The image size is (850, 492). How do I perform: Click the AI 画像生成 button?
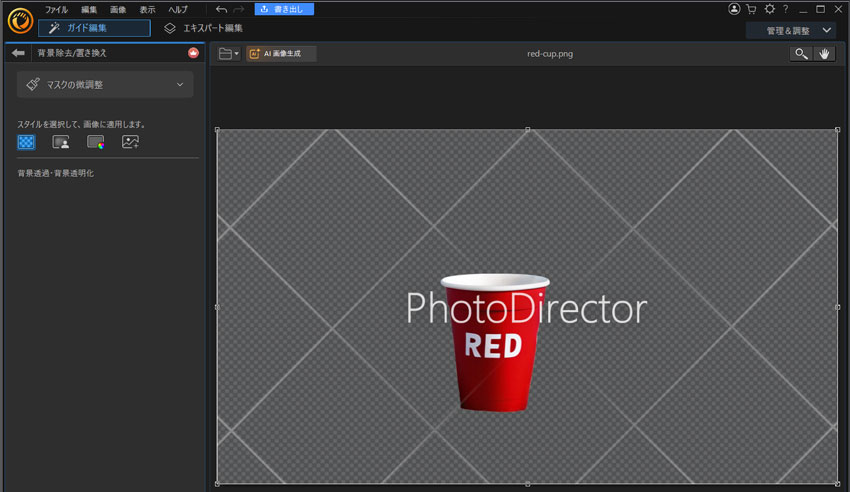click(x=281, y=54)
